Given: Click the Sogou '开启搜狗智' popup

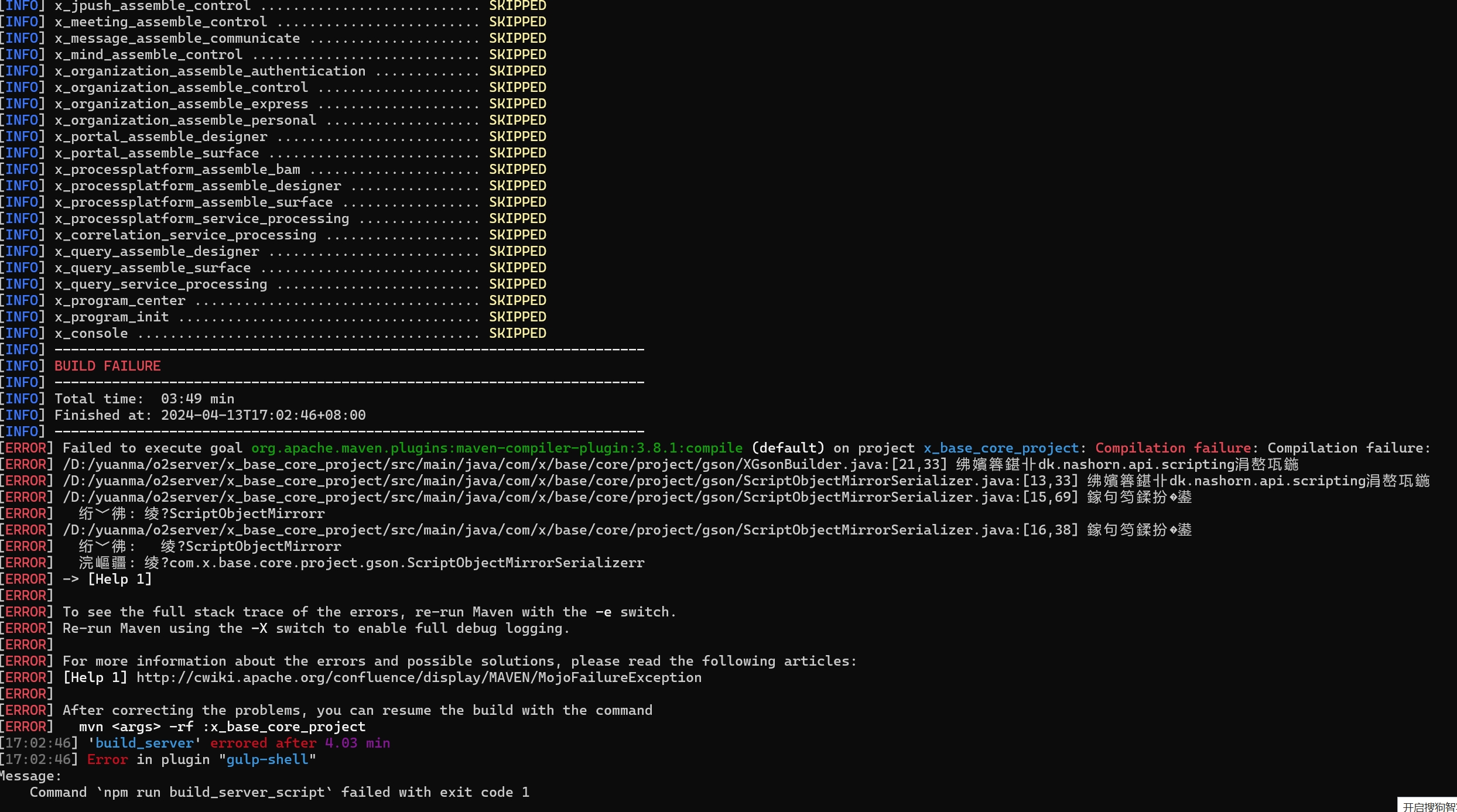Looking at the screenshot, I should (1428, 806).
